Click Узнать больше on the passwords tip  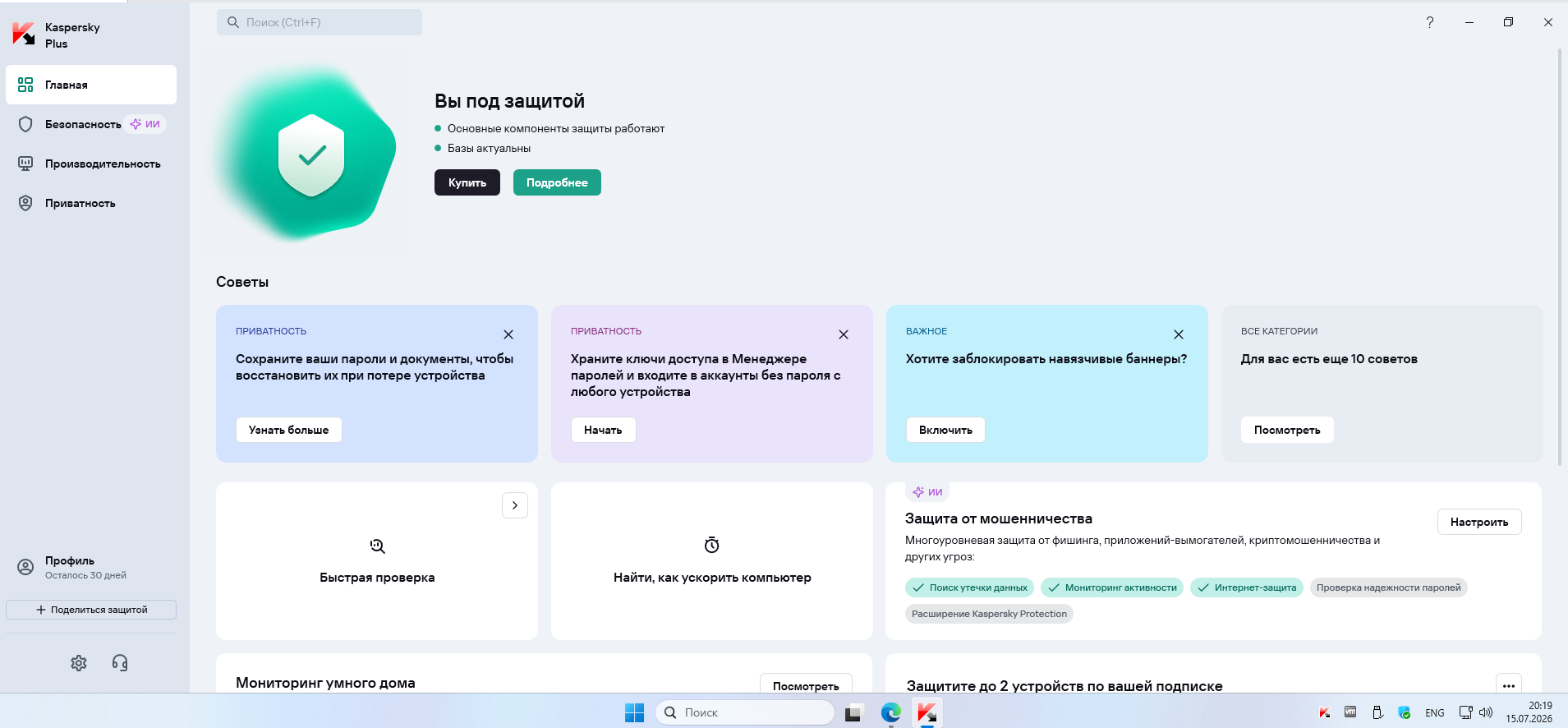point(289,430)
